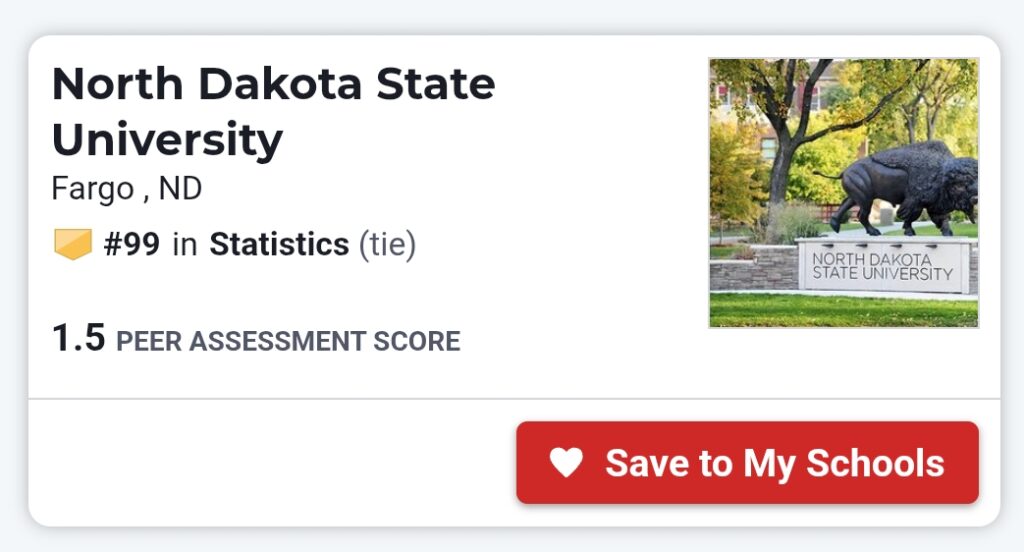Click the green lawn in campus photo

click(843, 310)
